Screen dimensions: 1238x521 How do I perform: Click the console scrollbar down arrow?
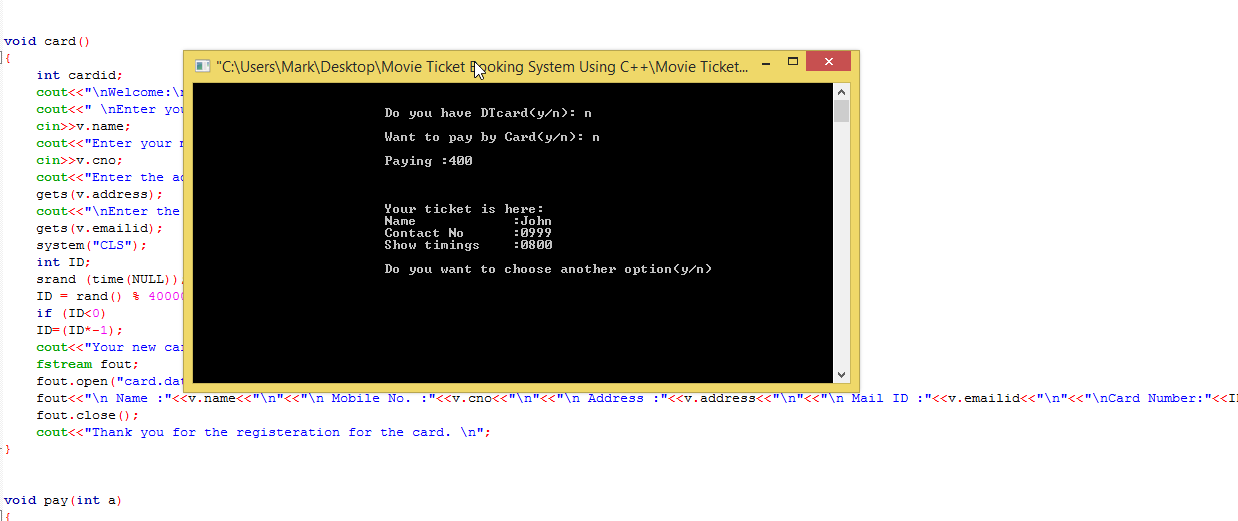pos(841,374)
